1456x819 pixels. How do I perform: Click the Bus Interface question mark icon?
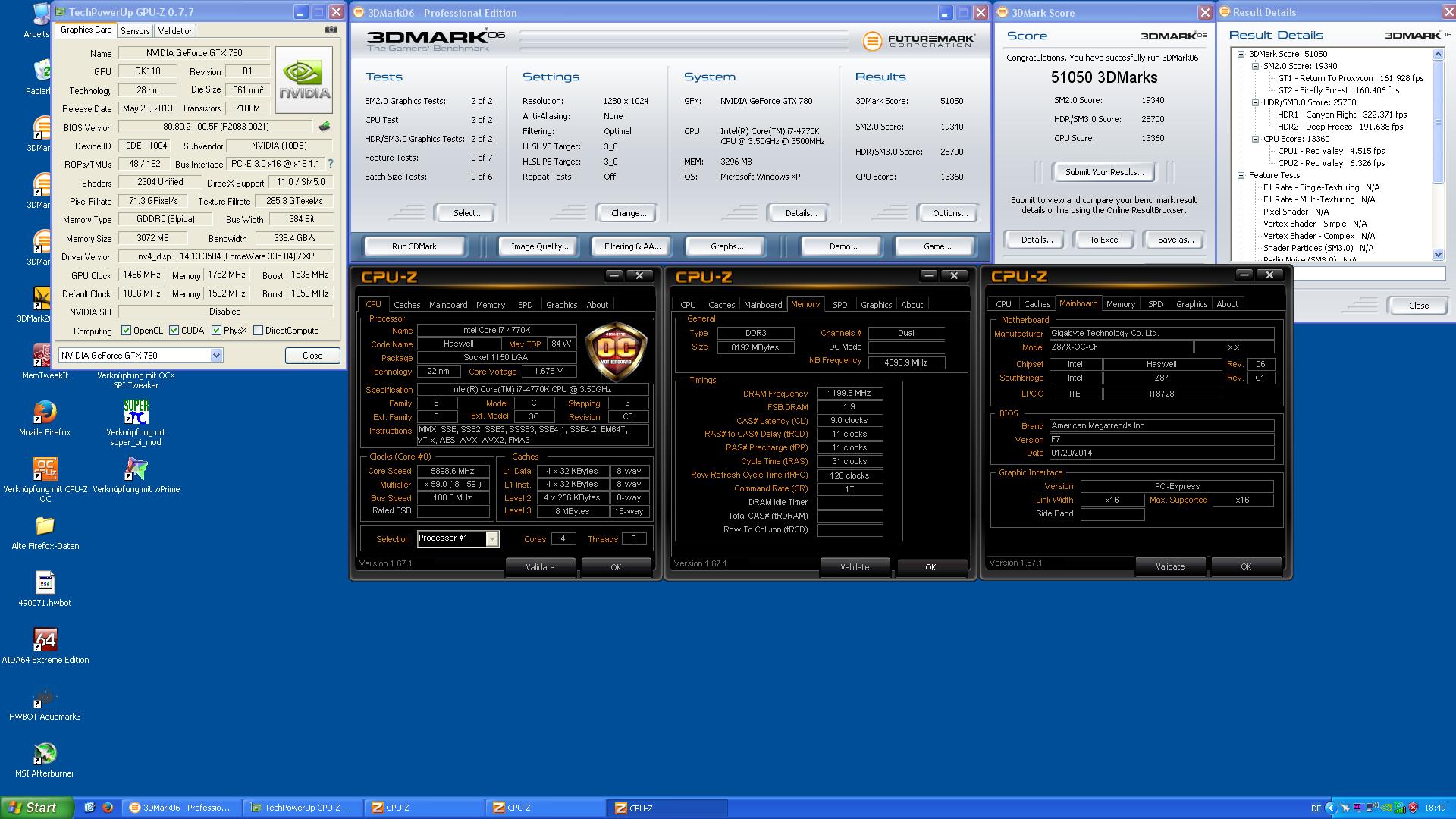330,164
